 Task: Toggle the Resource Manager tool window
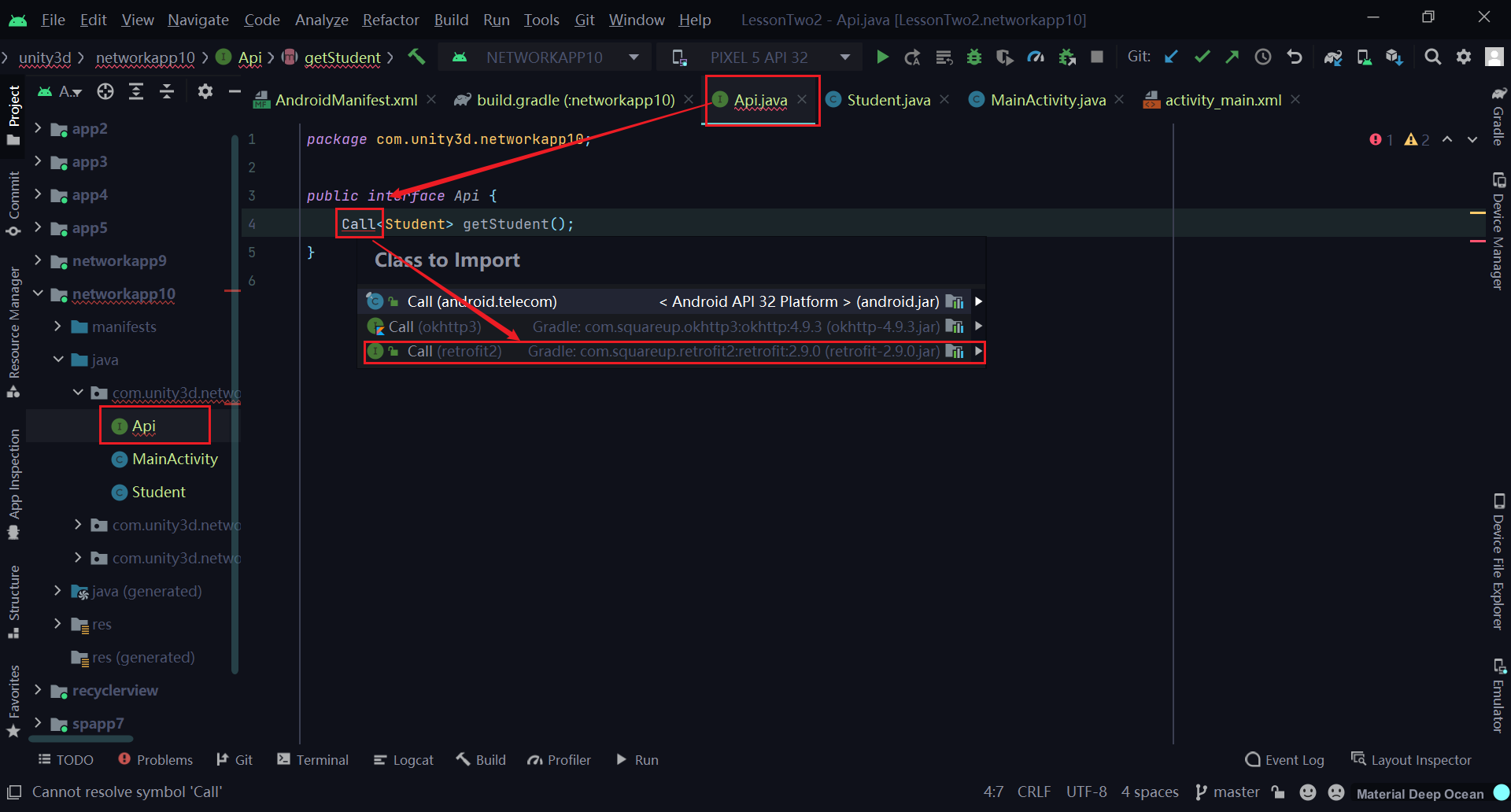(x=13, y=332)
